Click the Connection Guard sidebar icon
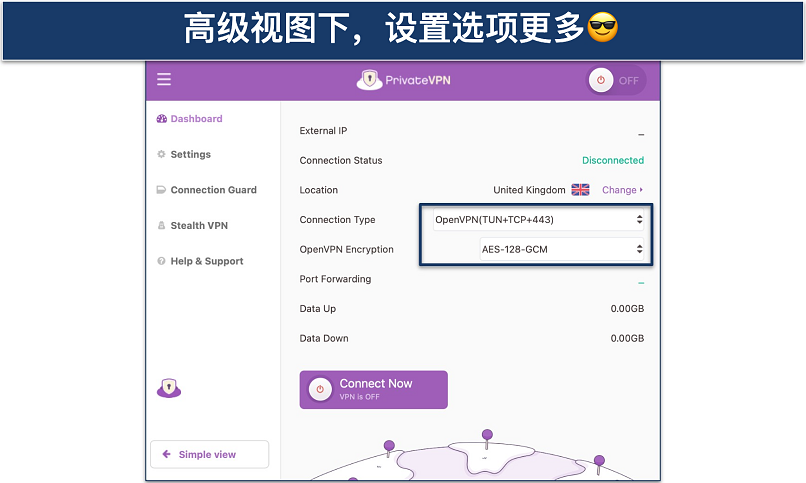806x483 pixels. (162, 190)
